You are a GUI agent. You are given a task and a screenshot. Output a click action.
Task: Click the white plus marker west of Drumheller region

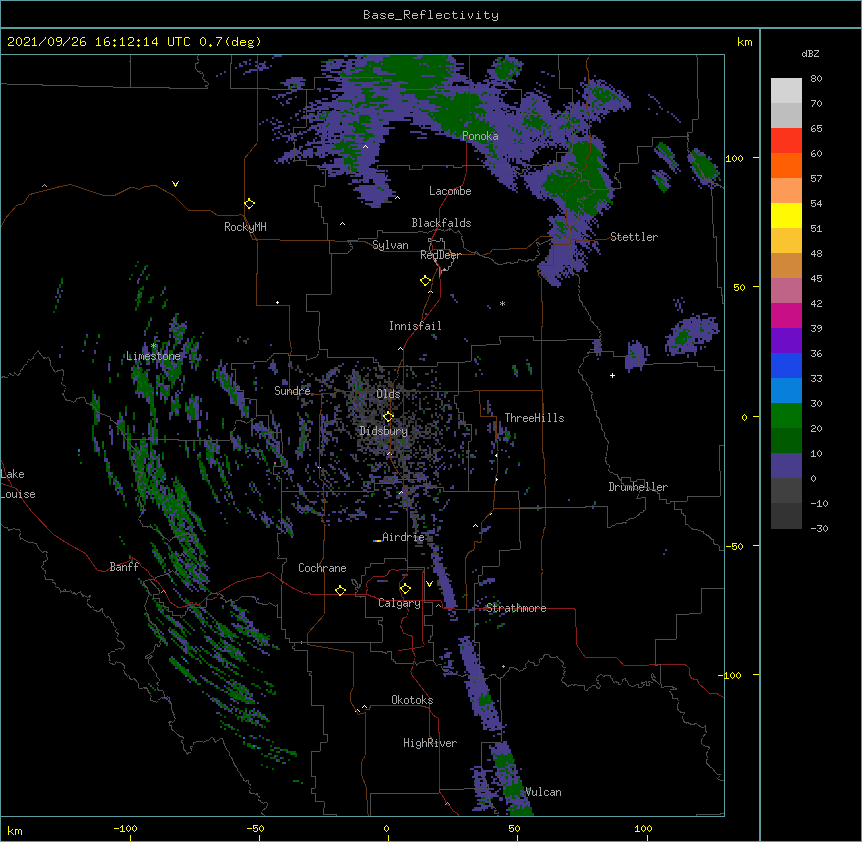coord(612,375)
